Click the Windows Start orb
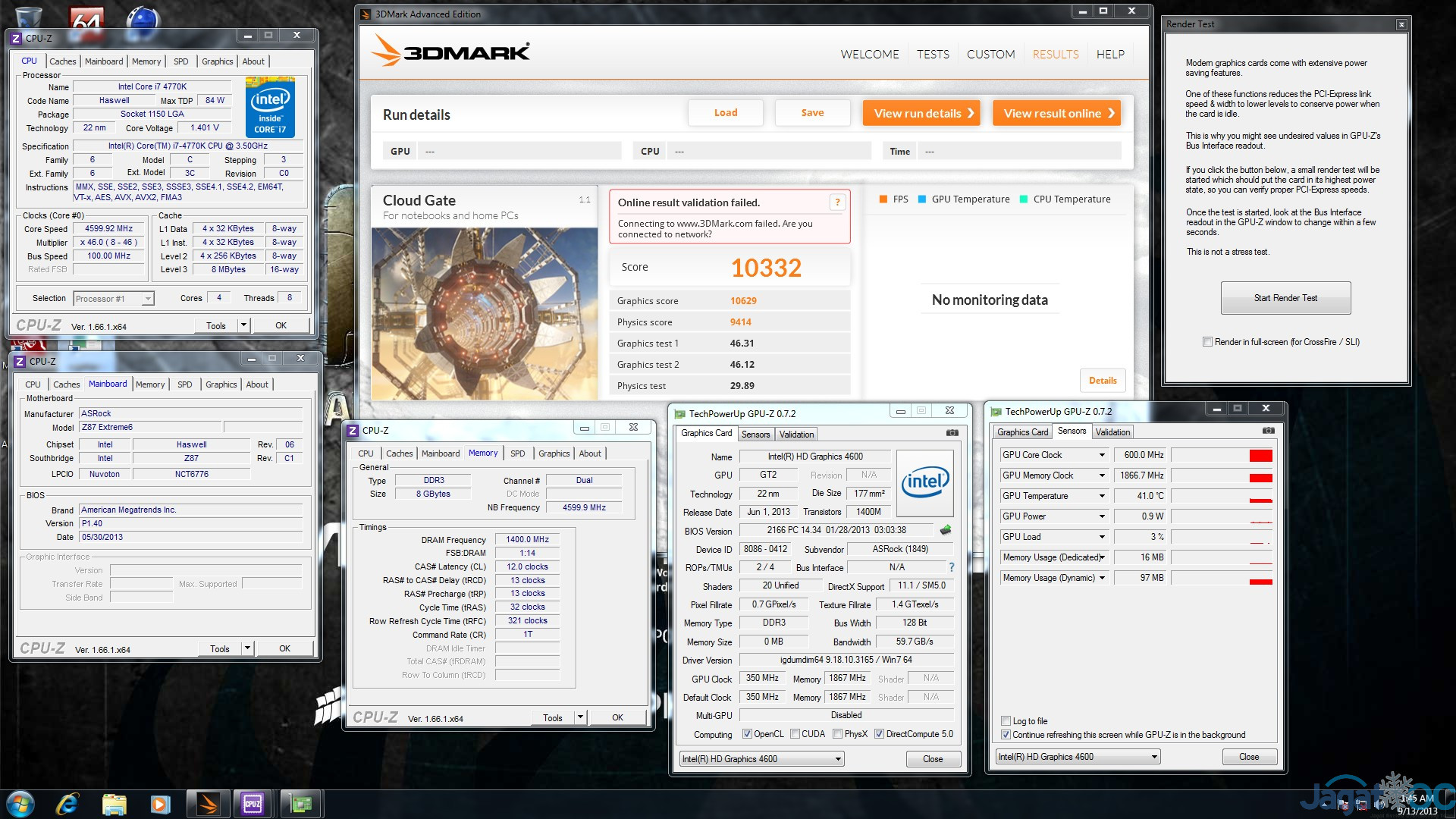This screenshot has height=819, width=1456. 20,803
